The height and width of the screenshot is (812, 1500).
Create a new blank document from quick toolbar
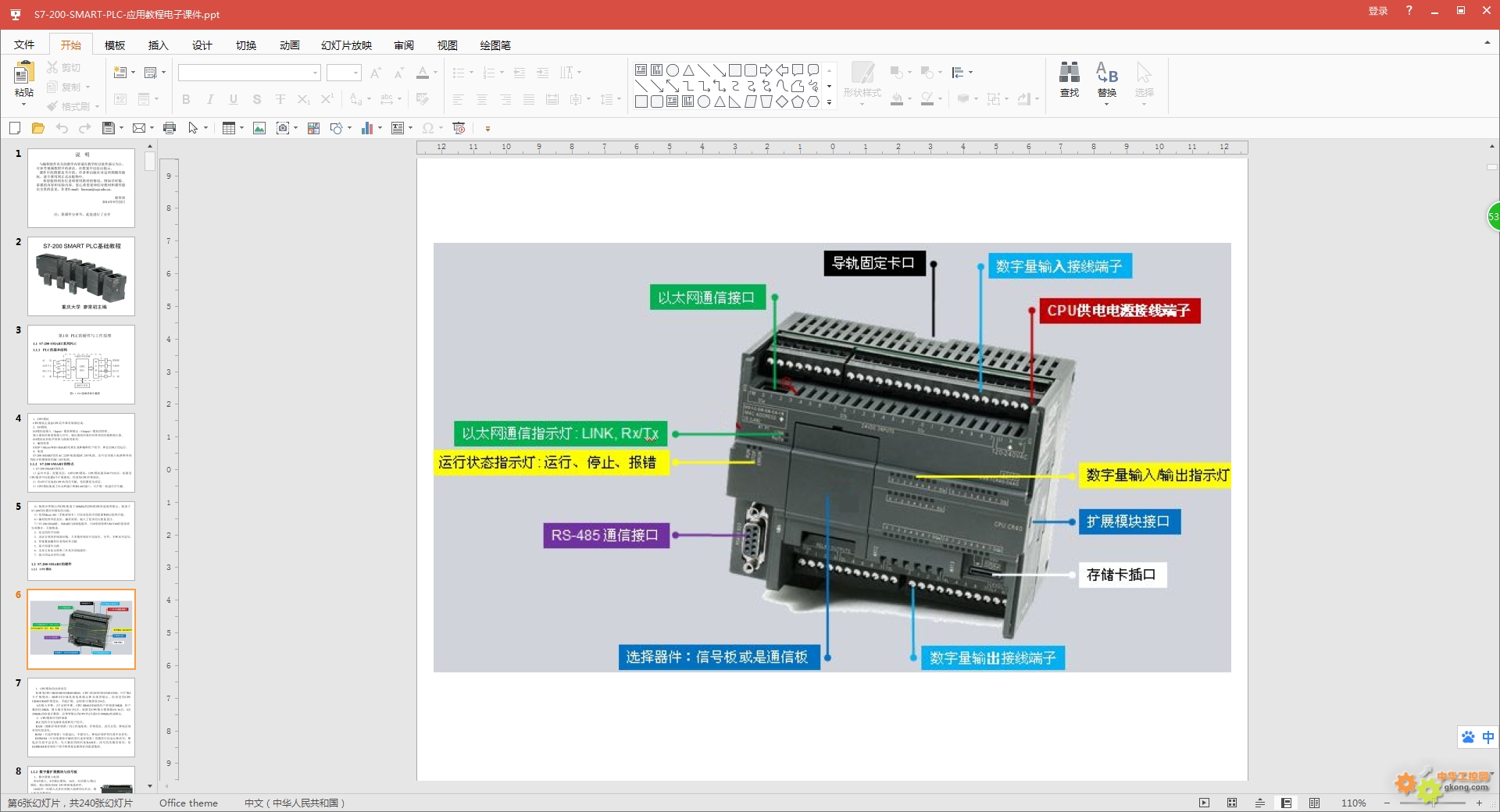15,128
